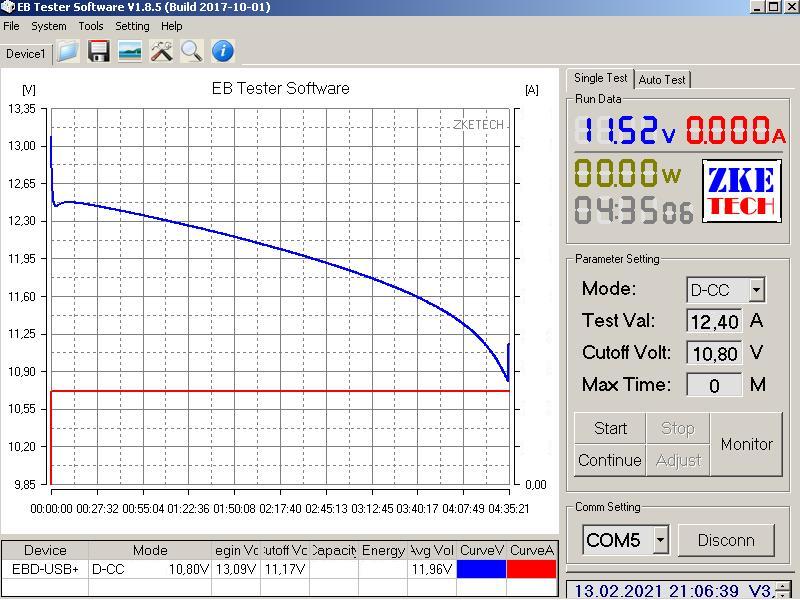
Task: Expand the Mode D-CC dropdown
Action: 757,290
